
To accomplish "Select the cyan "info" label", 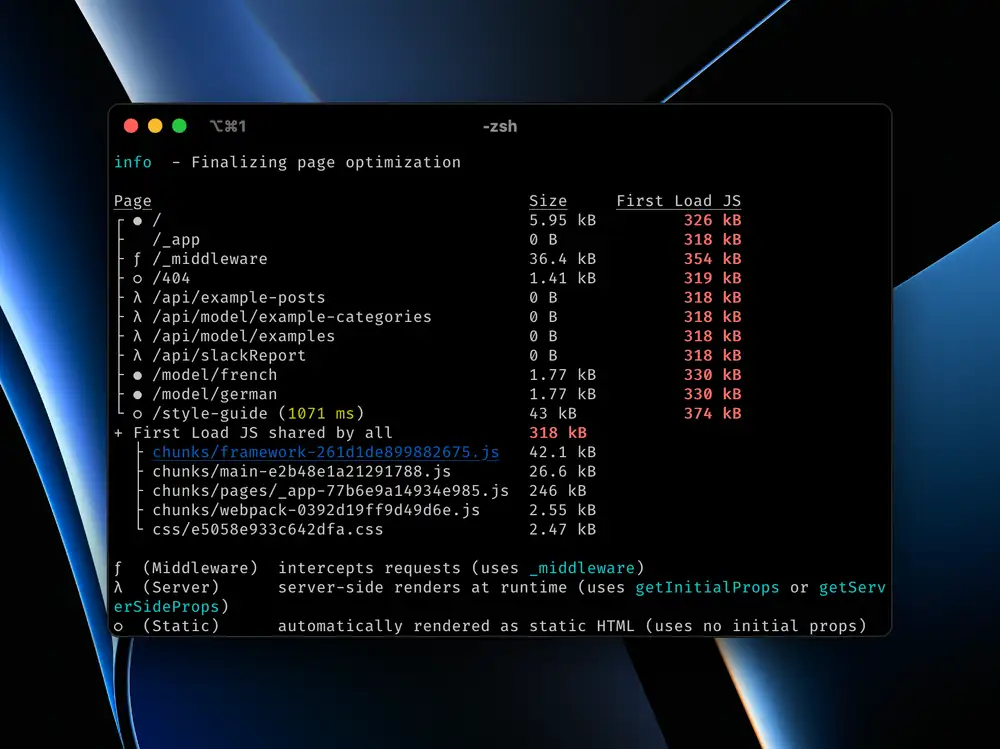I will tap(133, 162).
